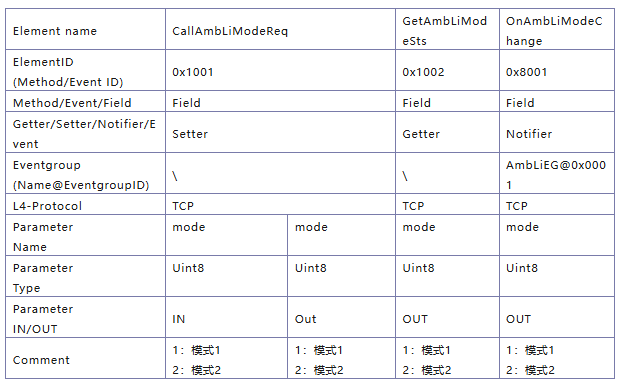Click the Method/Event/Field row label

[x=72, y=103]
